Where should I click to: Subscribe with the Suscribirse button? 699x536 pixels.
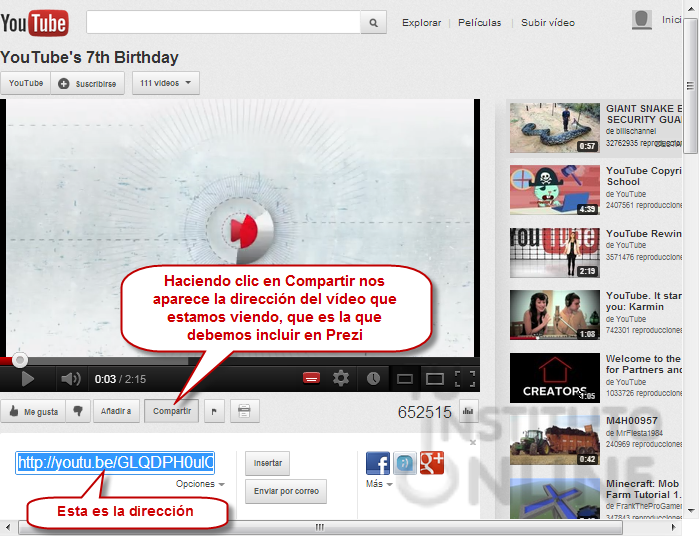click(x=88, y=83)
